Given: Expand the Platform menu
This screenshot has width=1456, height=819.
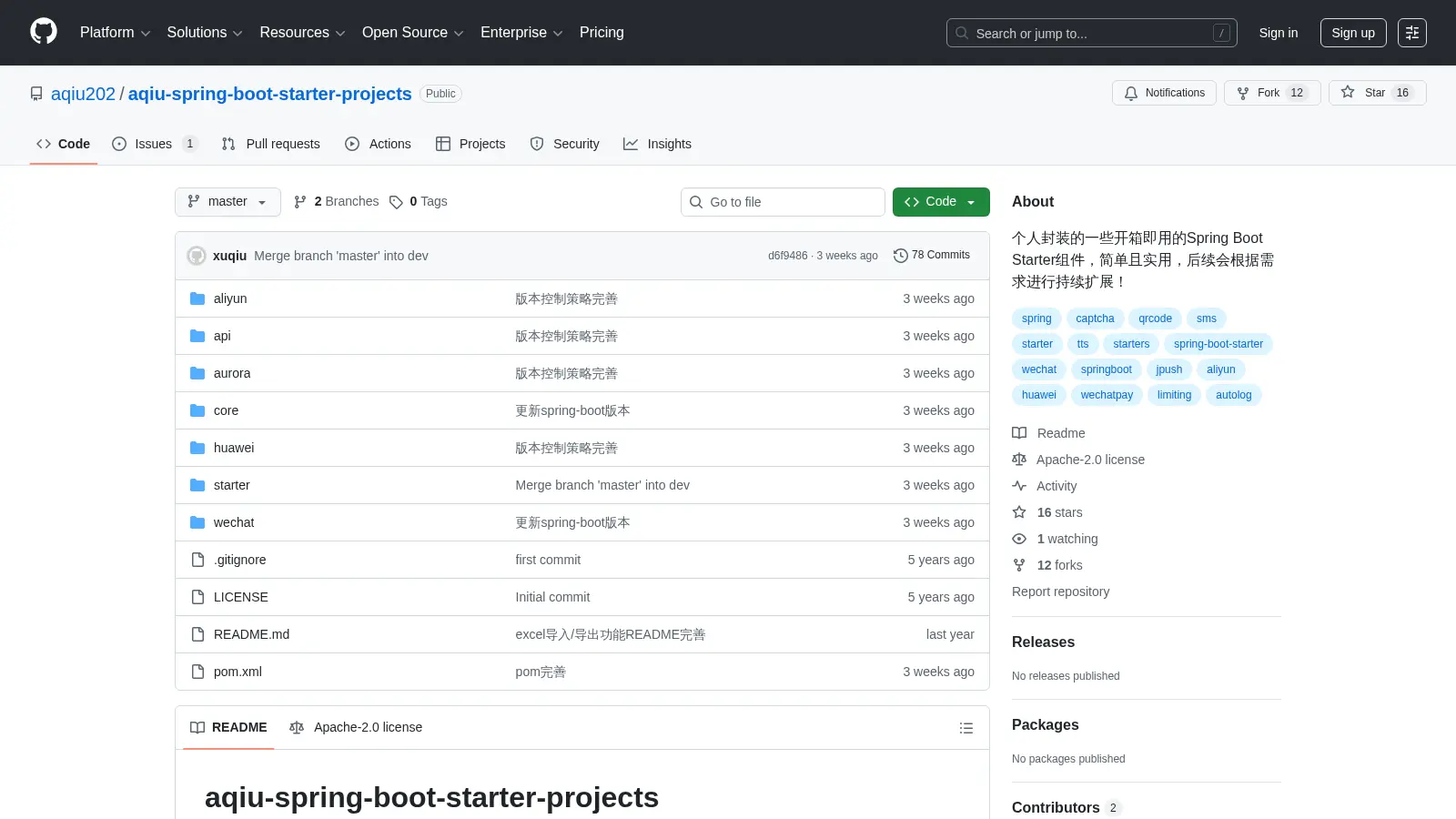Looking at the screenshot, I should [x=115, y=33].
